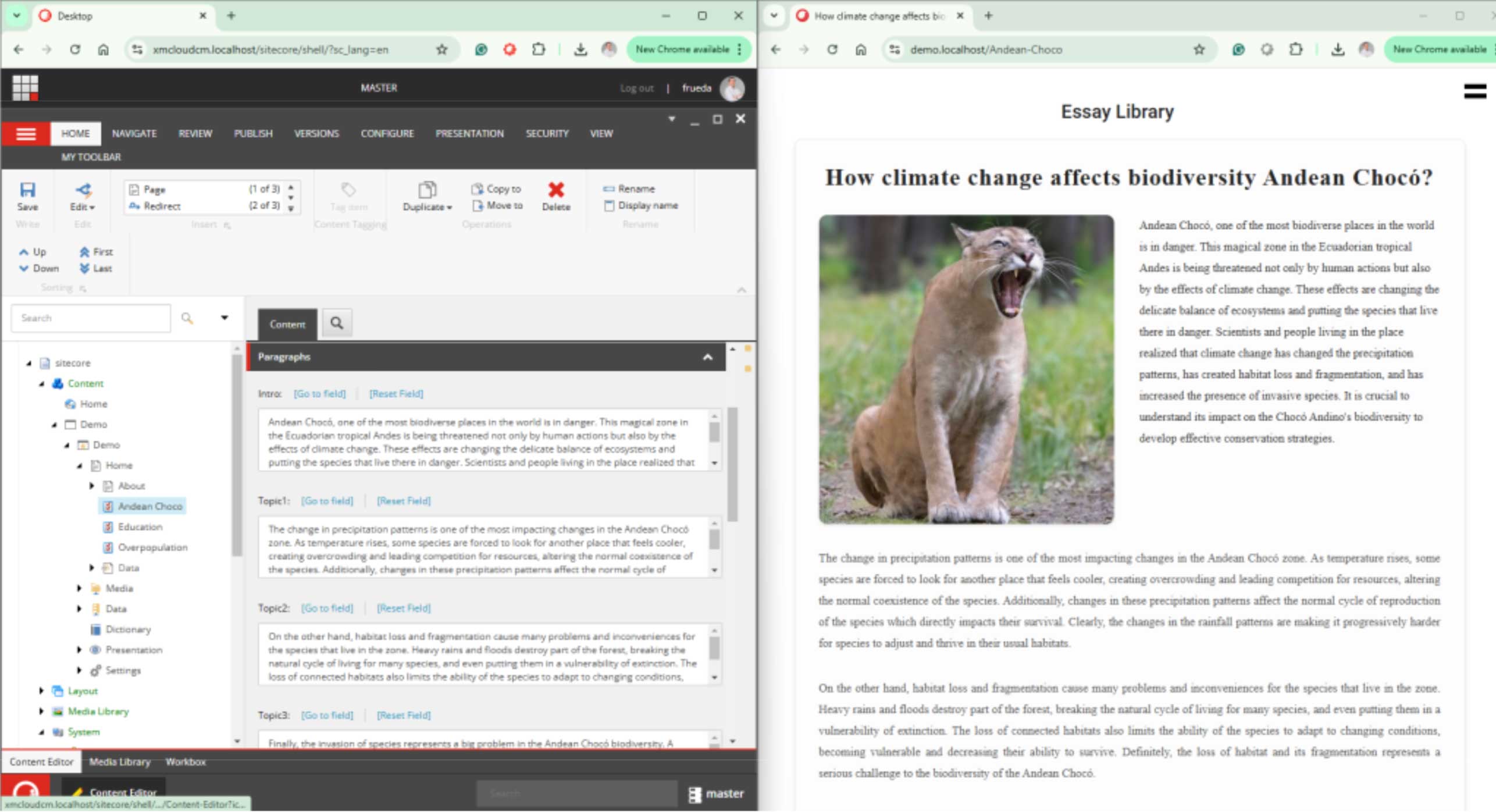The image size is (1496, 812).
Task: Click Move to in Operations
Action: click(x=497, y=205)
